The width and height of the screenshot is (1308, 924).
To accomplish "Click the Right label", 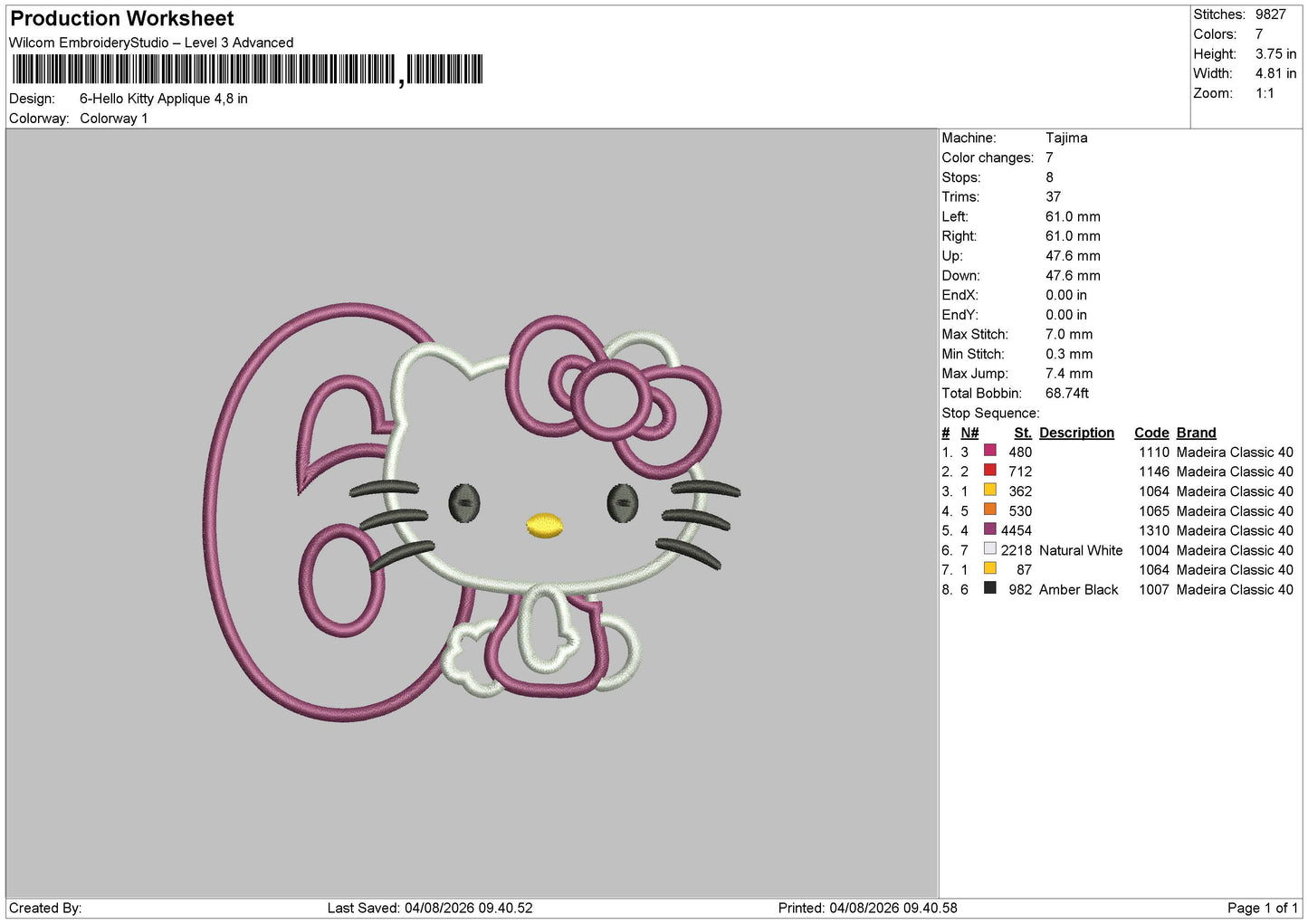I will click(x=960, y=236).
